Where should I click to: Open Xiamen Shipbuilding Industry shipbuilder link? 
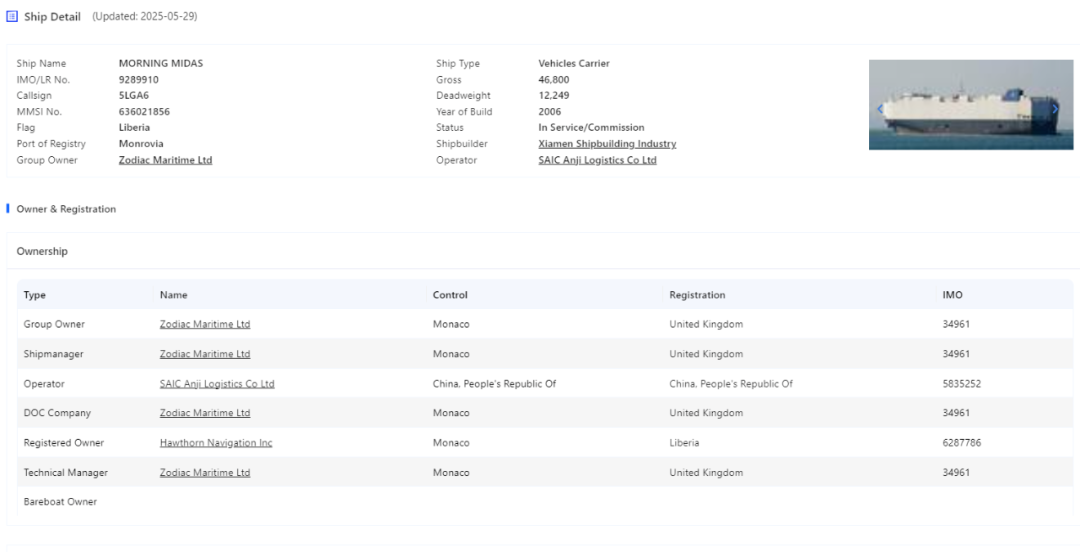pyautogui.click(x=607, y=144)
